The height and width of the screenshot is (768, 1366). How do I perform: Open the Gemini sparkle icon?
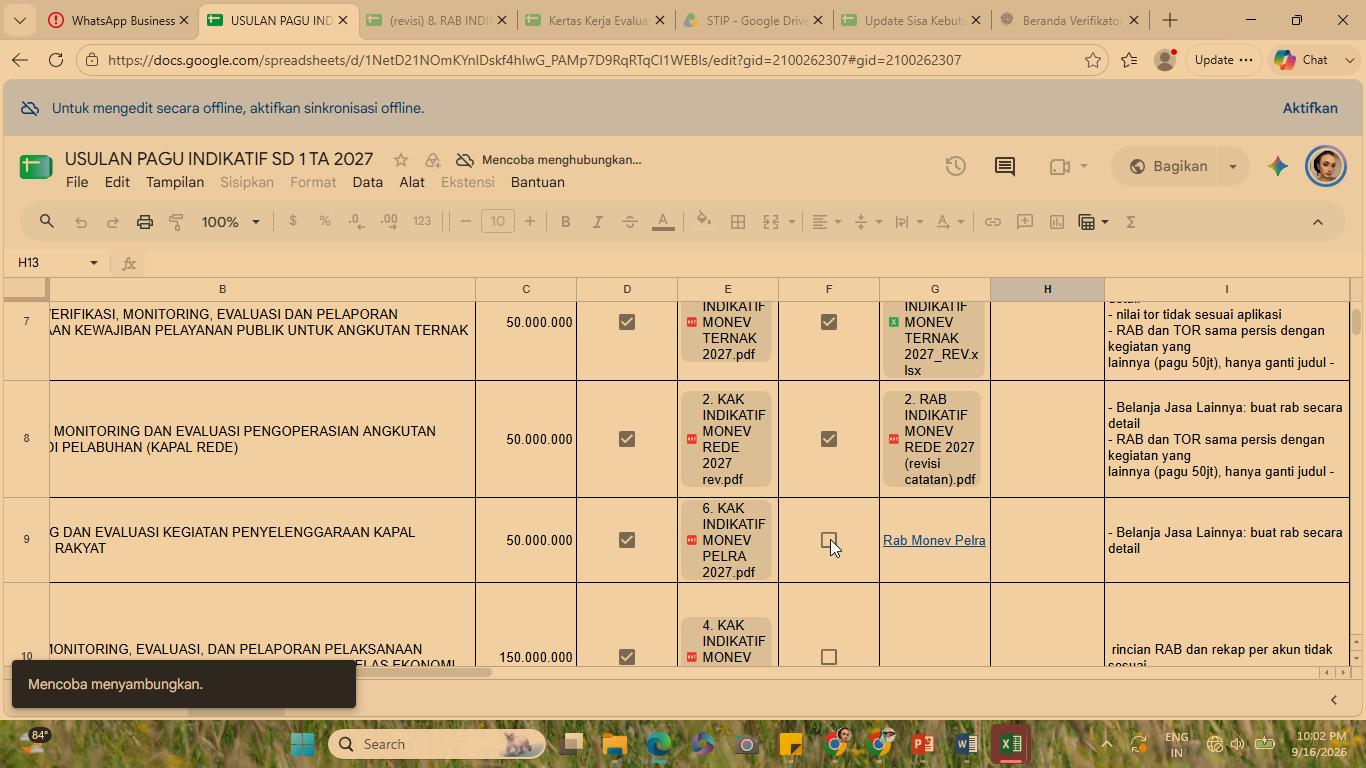[x=1277, y=166]
